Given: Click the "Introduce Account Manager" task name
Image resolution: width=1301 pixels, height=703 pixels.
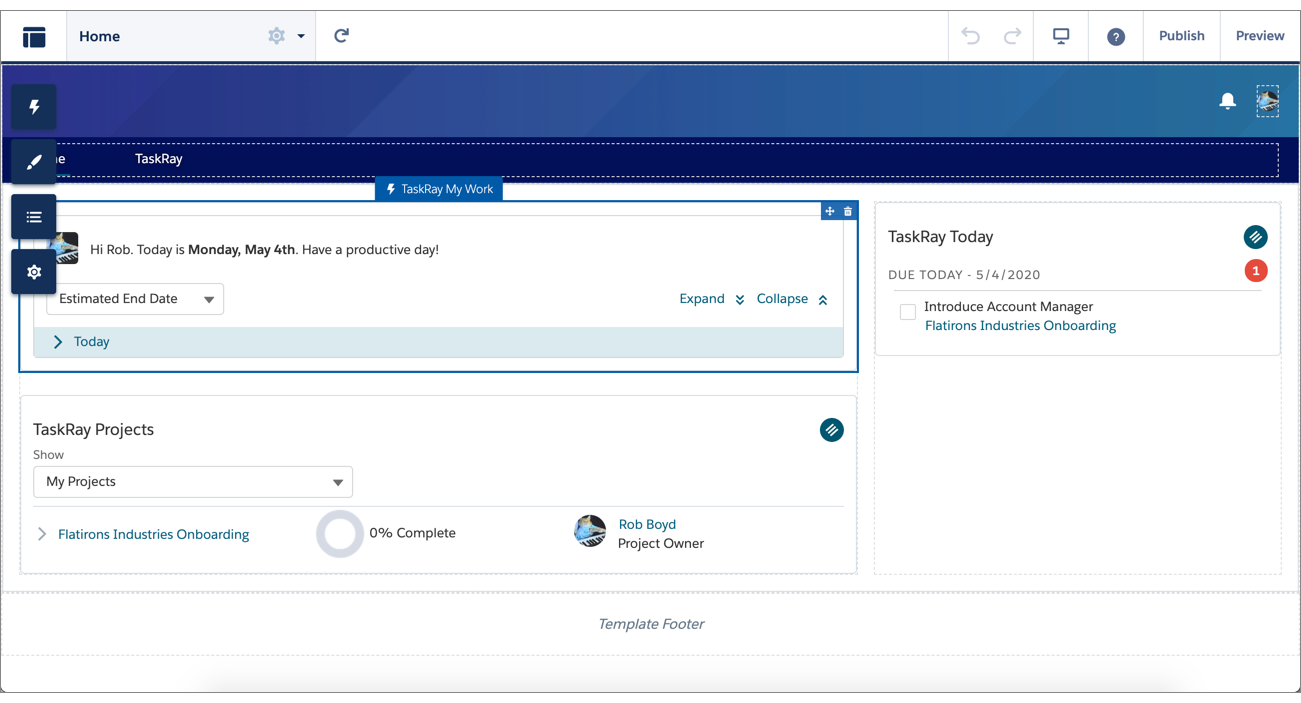Looking at the screenshot, I should click(1008, 307).
